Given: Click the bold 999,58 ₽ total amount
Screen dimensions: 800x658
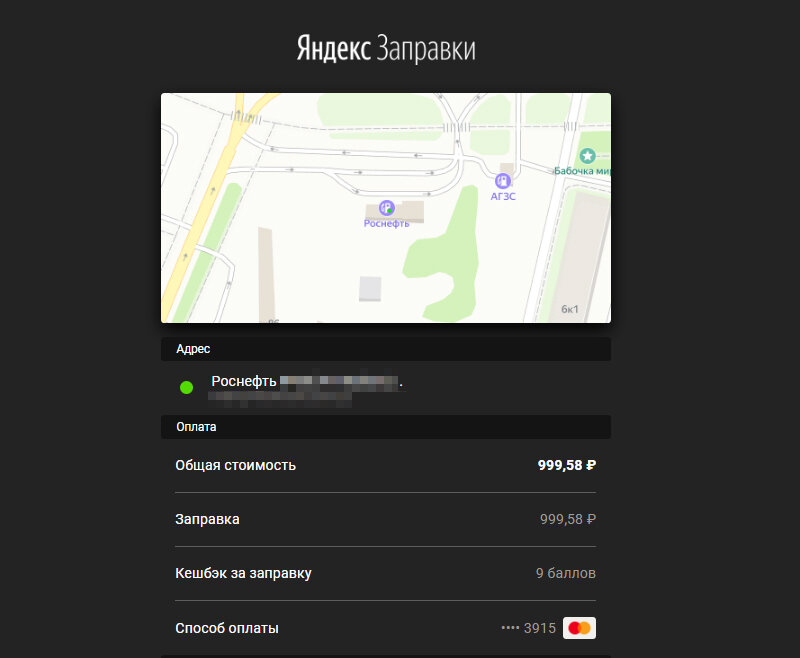Looking at the screenshot, I should (567, 465).
